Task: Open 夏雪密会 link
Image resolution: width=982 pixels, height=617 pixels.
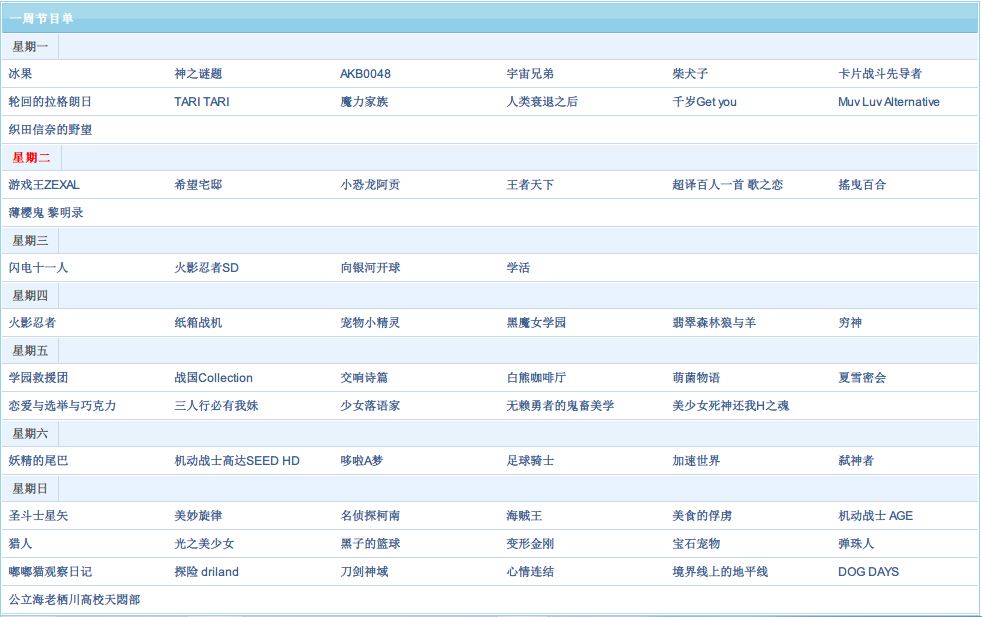Action: (862, 378)
